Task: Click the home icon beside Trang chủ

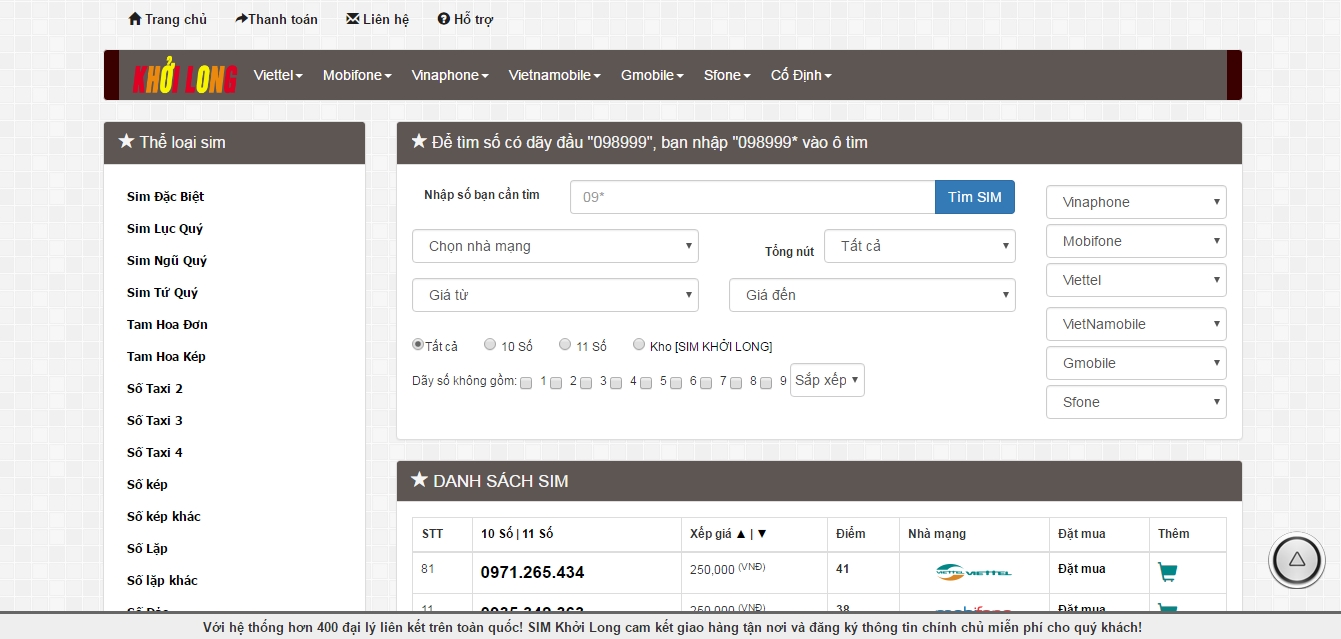Action: tap(135, 19)
